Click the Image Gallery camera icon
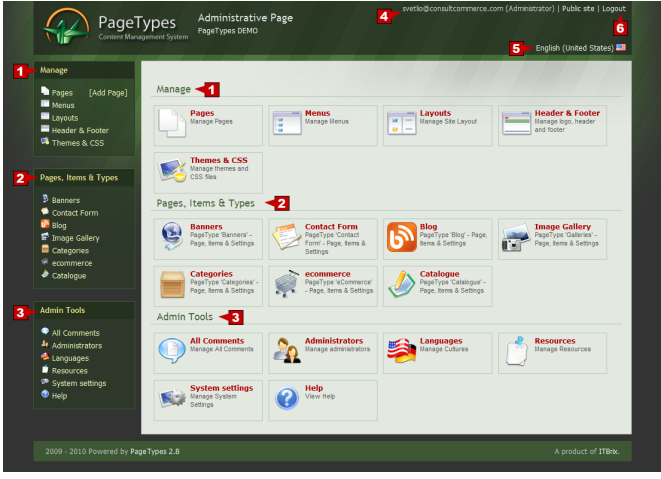Viewport: 661px width, 479px height. coord(516,238)
